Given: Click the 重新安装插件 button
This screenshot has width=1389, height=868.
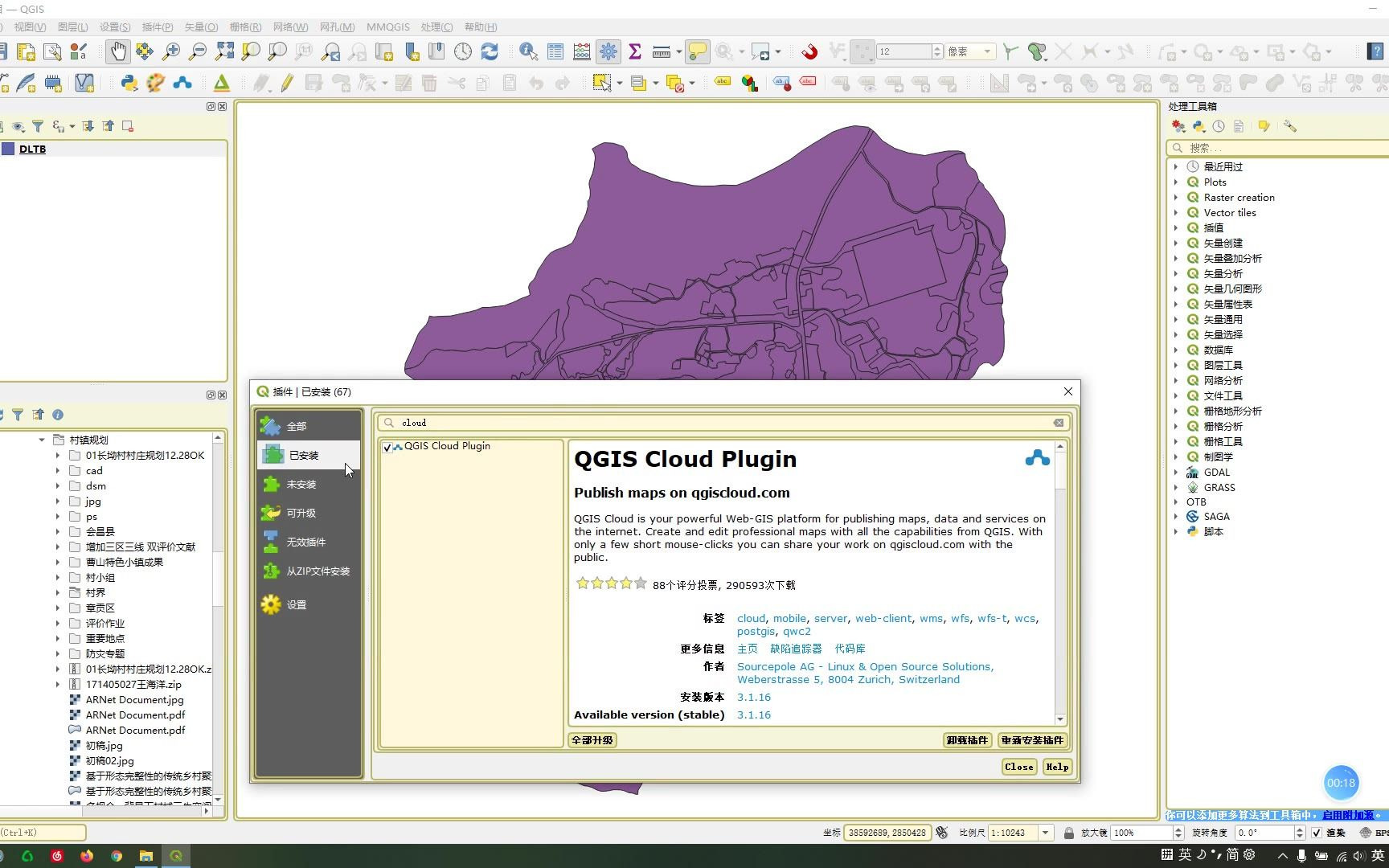Looking at the screenshot, I should click(1032, 740).
